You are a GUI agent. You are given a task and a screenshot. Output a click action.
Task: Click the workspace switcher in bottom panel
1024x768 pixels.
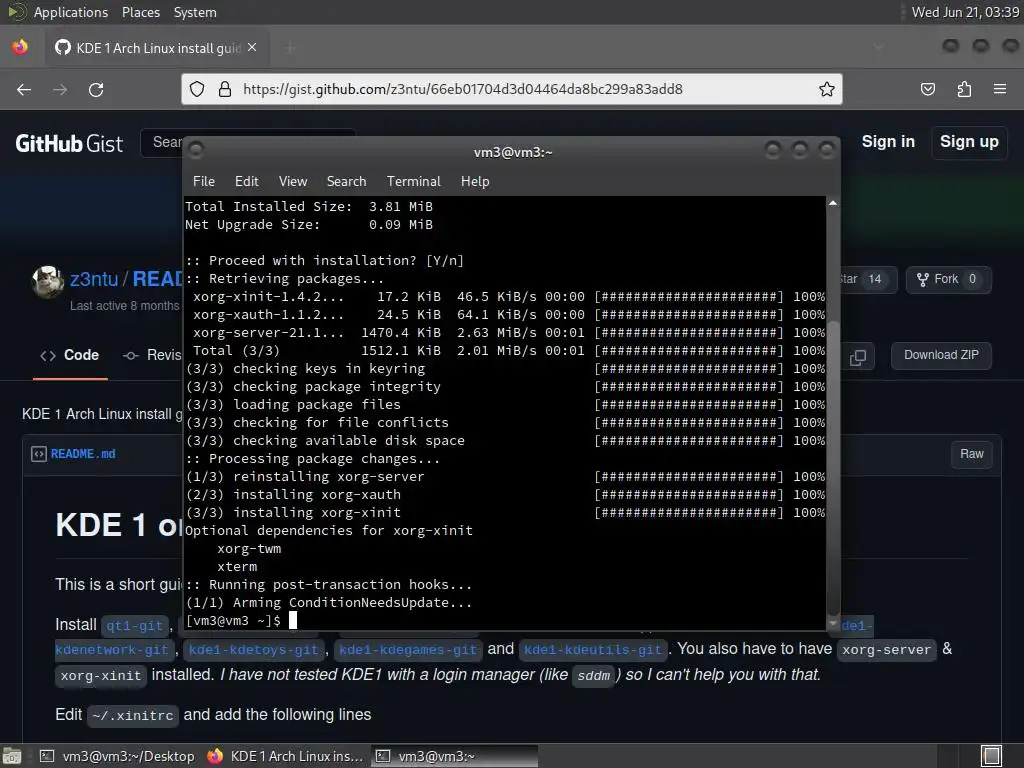click(x=991, y=756)
